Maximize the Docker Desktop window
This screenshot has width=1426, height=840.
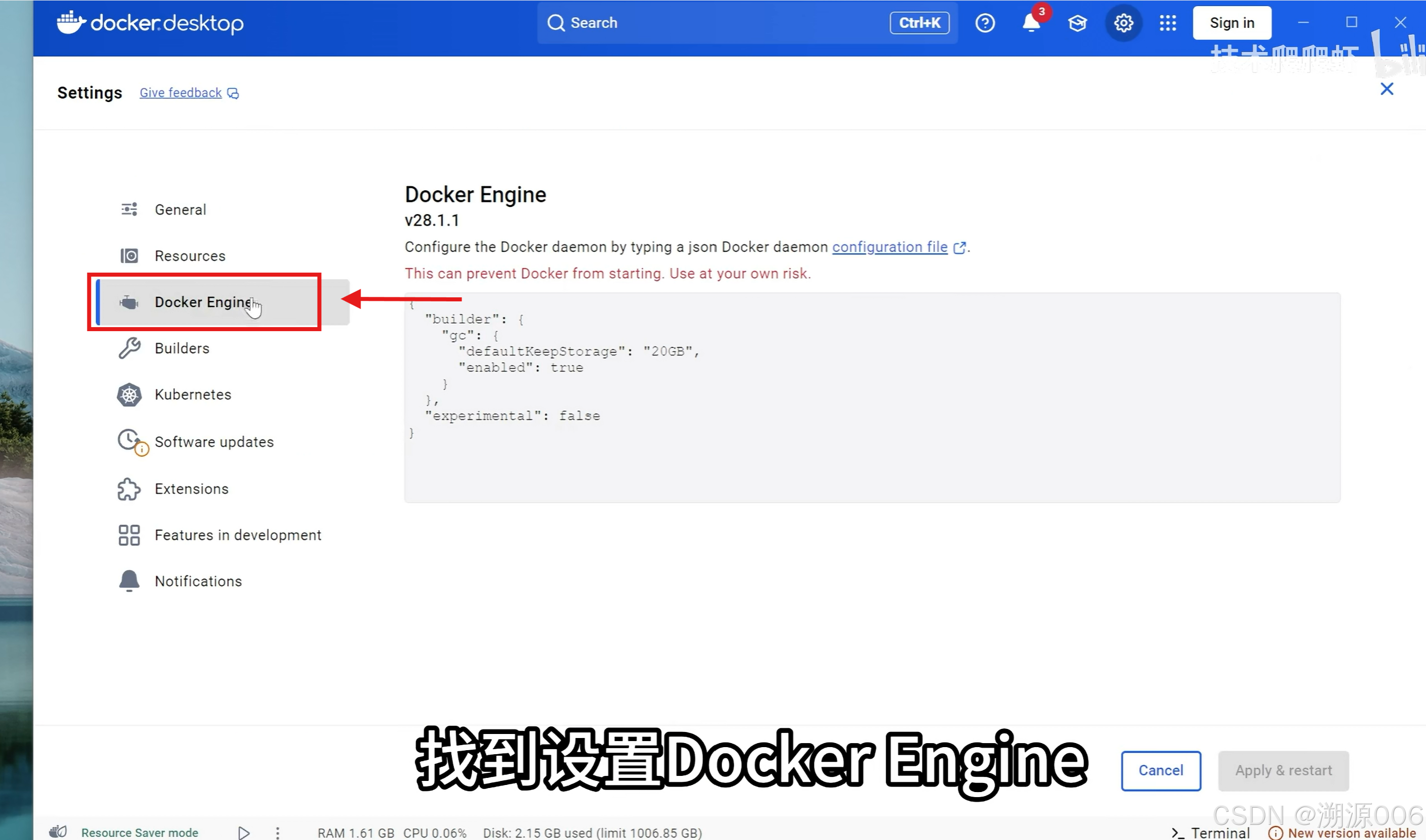[1351, 23]
